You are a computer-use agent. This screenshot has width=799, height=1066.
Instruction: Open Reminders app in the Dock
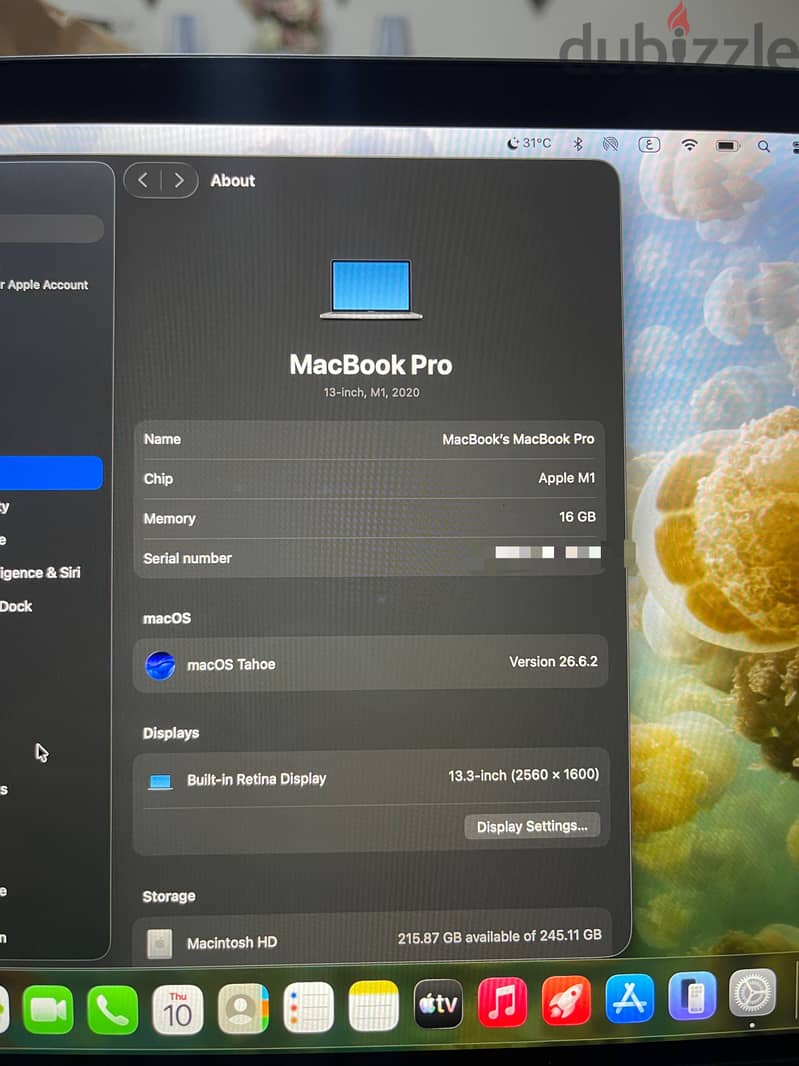(308, 1008)
